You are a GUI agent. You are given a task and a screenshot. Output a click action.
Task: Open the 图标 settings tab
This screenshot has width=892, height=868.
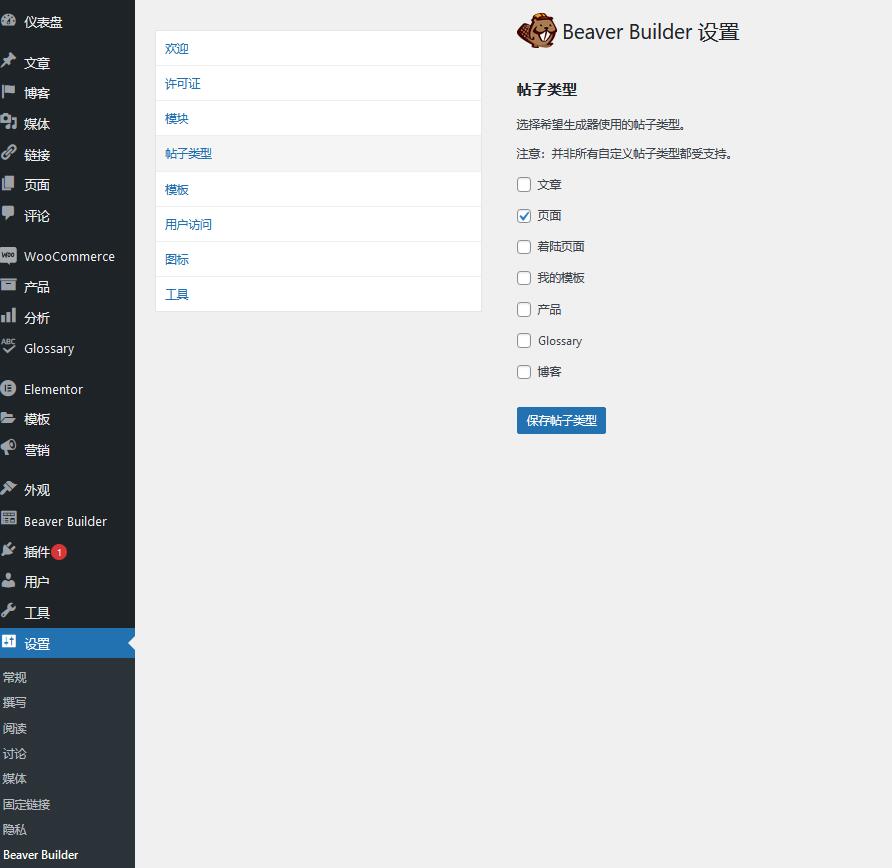[318, 259]
